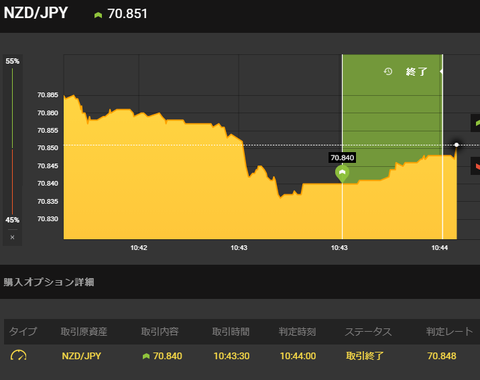Click the 取引原資産 column header
The width and height of the screenshot is (480, 380).
click(84, 332)
